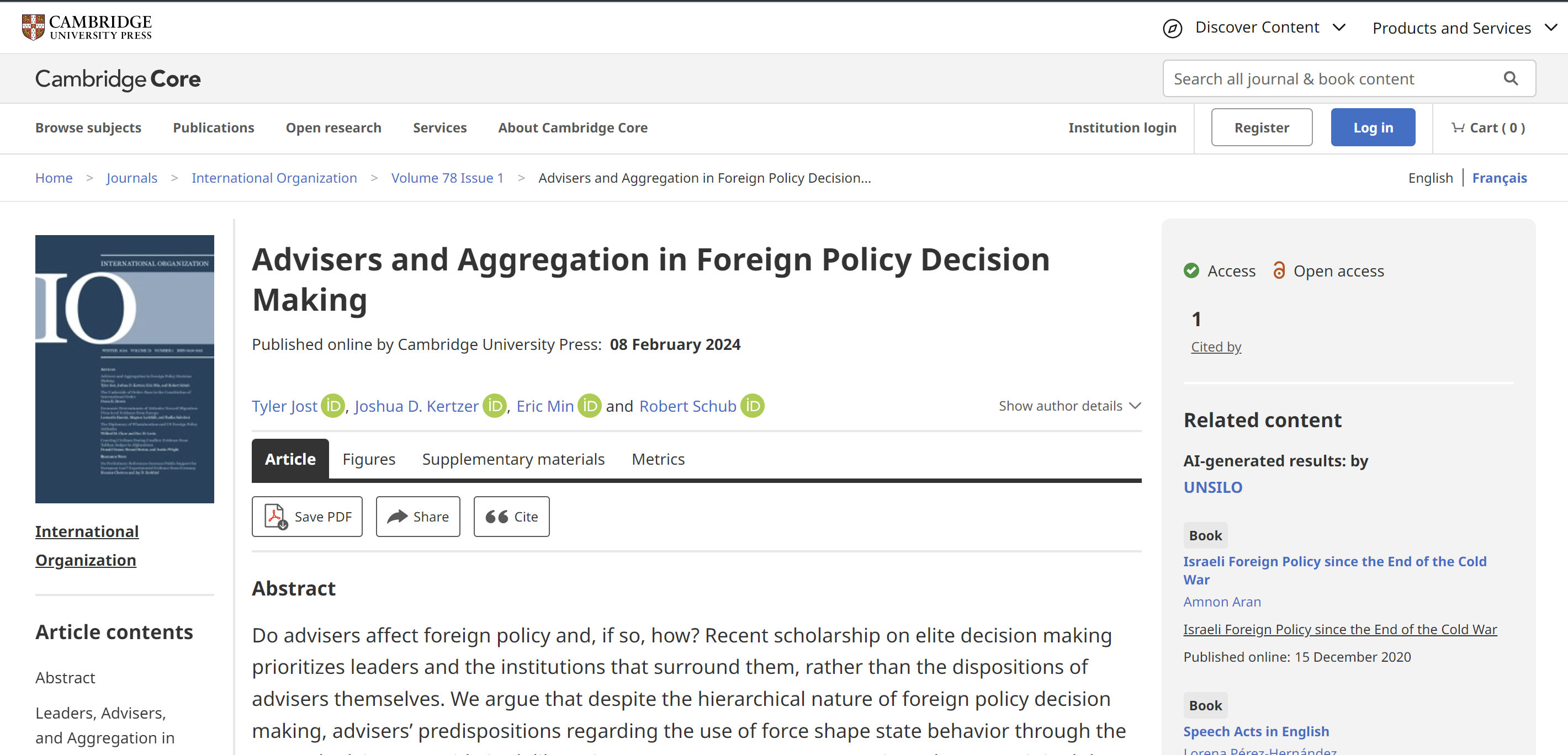Switch to the Metrics tab
This screenshot has width=1568, height=755.
tap(658, 459)
